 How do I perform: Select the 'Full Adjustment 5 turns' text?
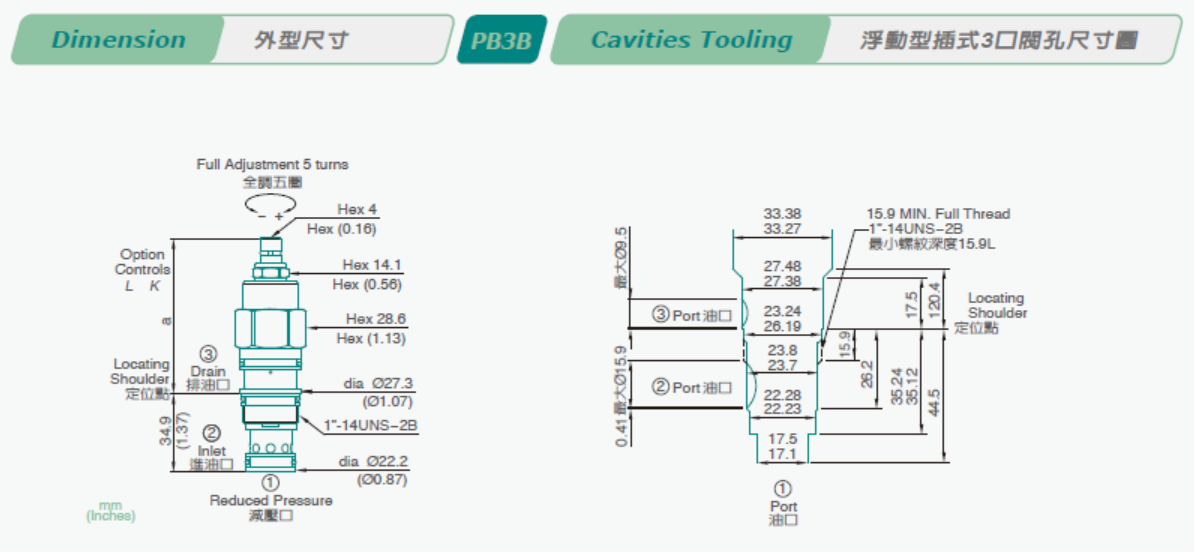273,164
